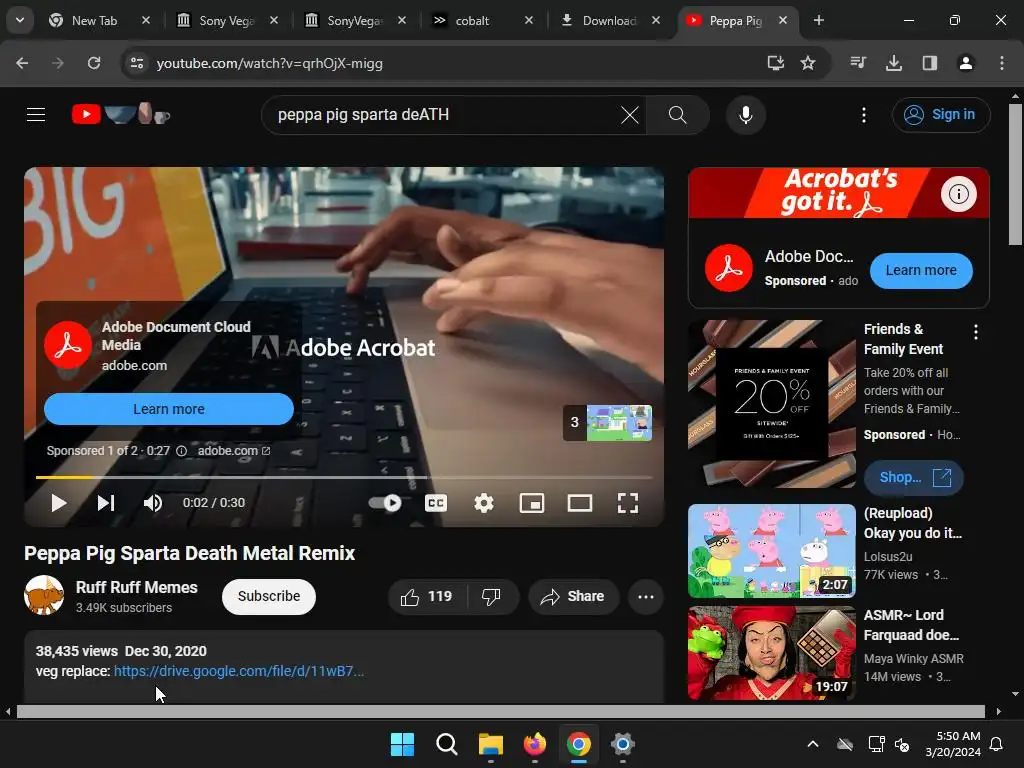Switch to the Download tab

[609, 21]
